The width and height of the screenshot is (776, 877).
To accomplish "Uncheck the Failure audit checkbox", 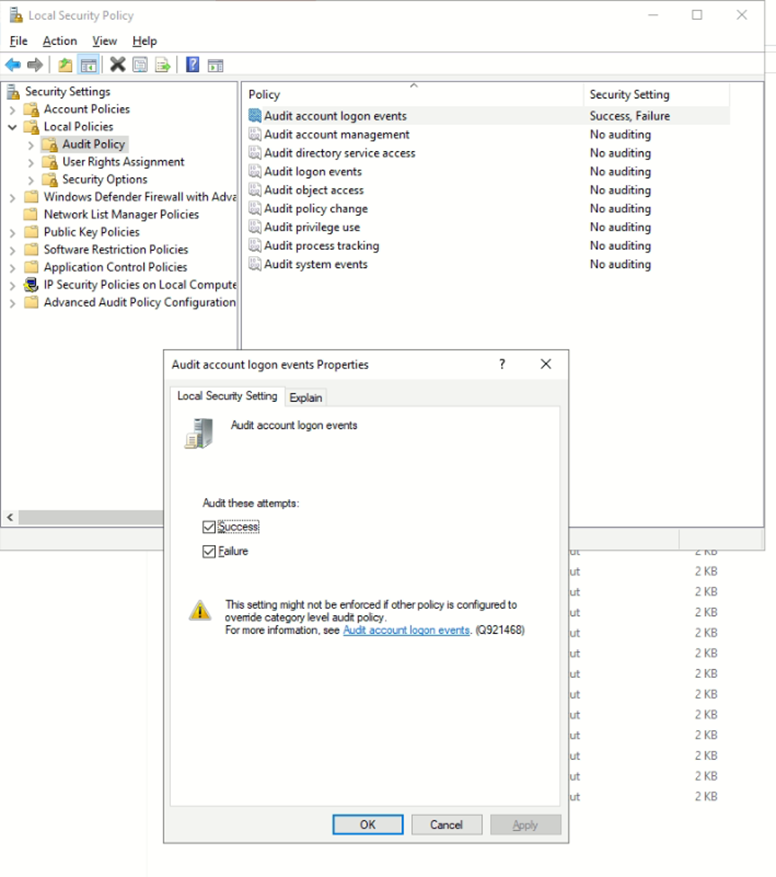I will (209, 551).
